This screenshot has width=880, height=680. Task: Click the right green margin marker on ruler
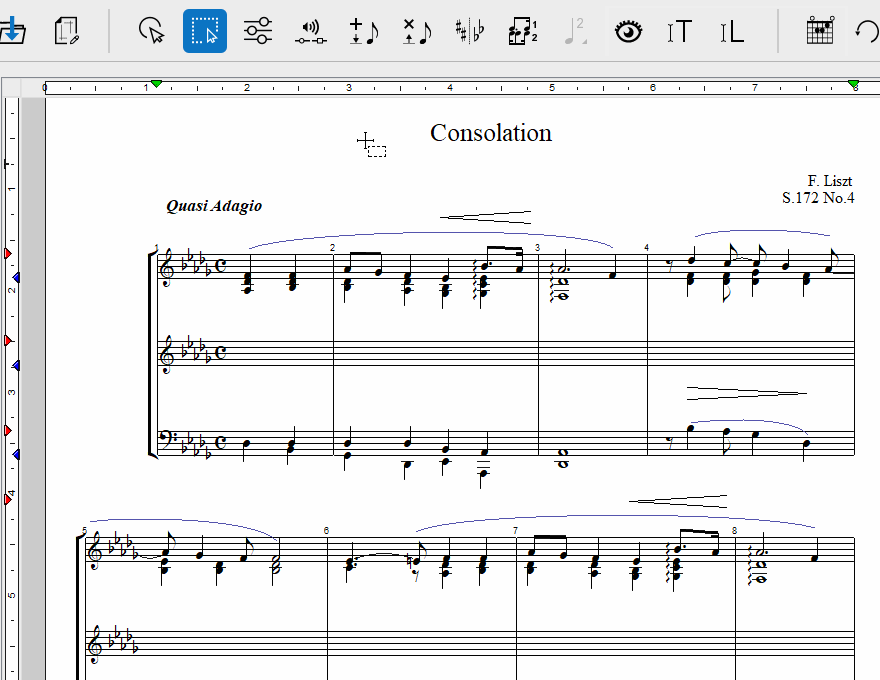(854, 84)
